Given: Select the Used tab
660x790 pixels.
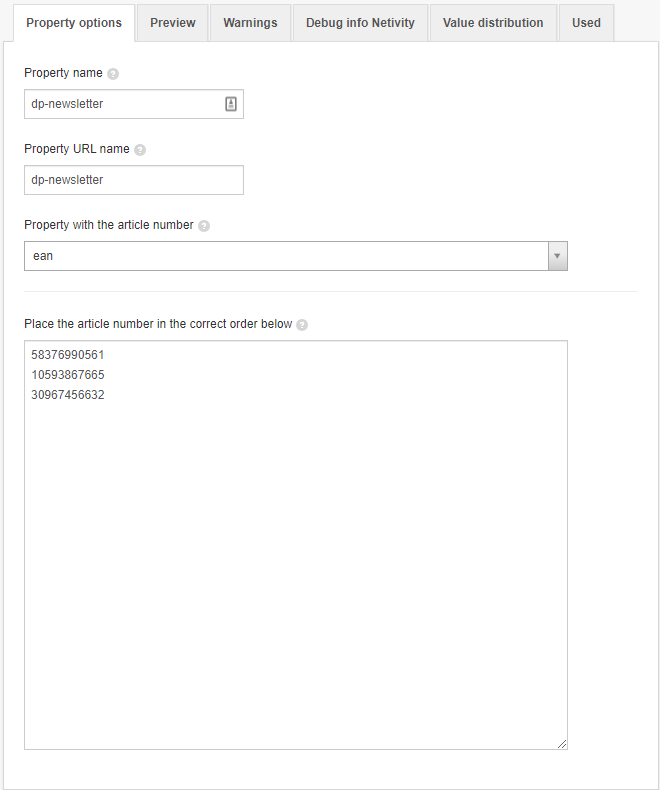Looking at the screenshot, I should (x=586, y=23).
